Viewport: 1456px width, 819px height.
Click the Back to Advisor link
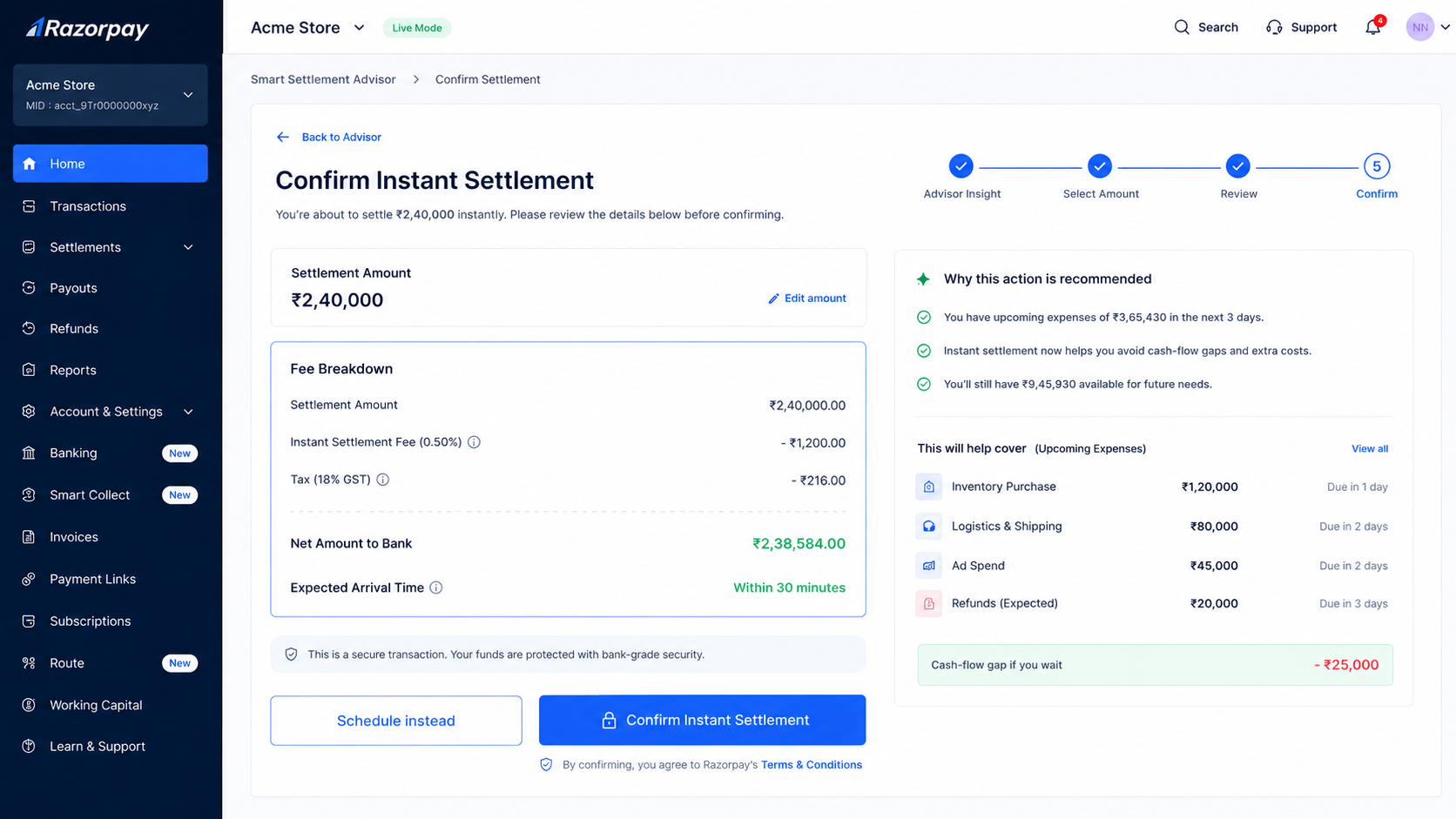coord(341,137)
